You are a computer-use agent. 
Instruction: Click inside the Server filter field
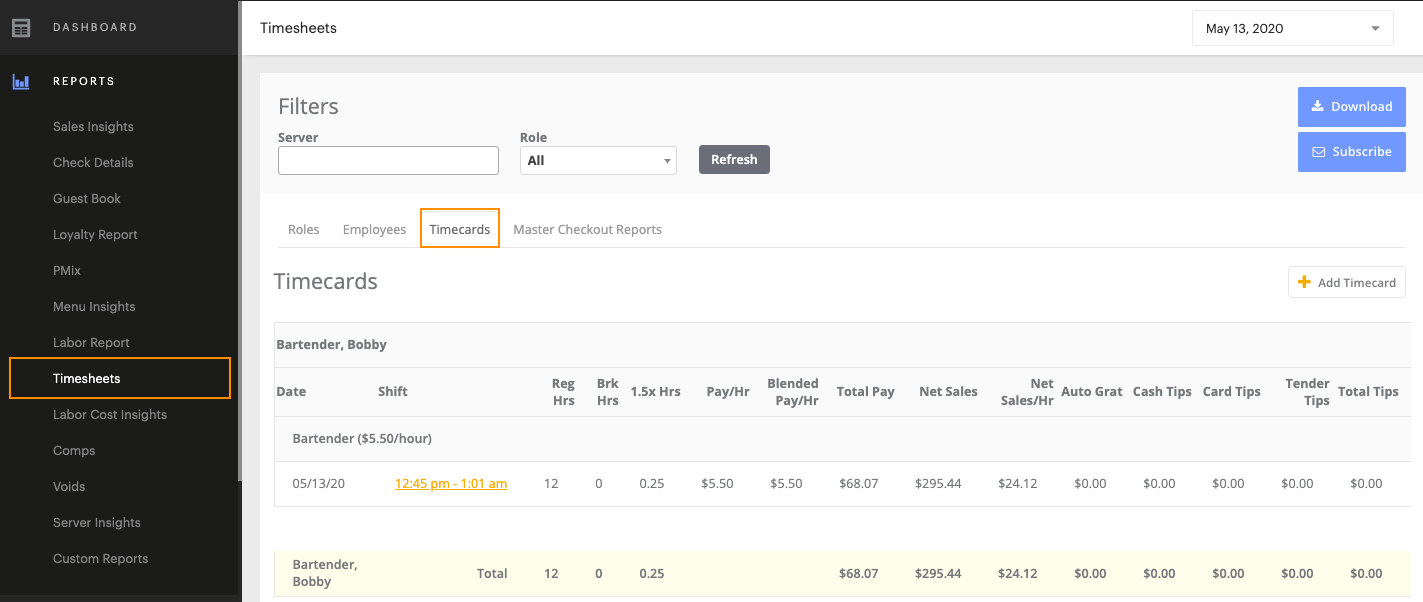[x=388, y=160]
